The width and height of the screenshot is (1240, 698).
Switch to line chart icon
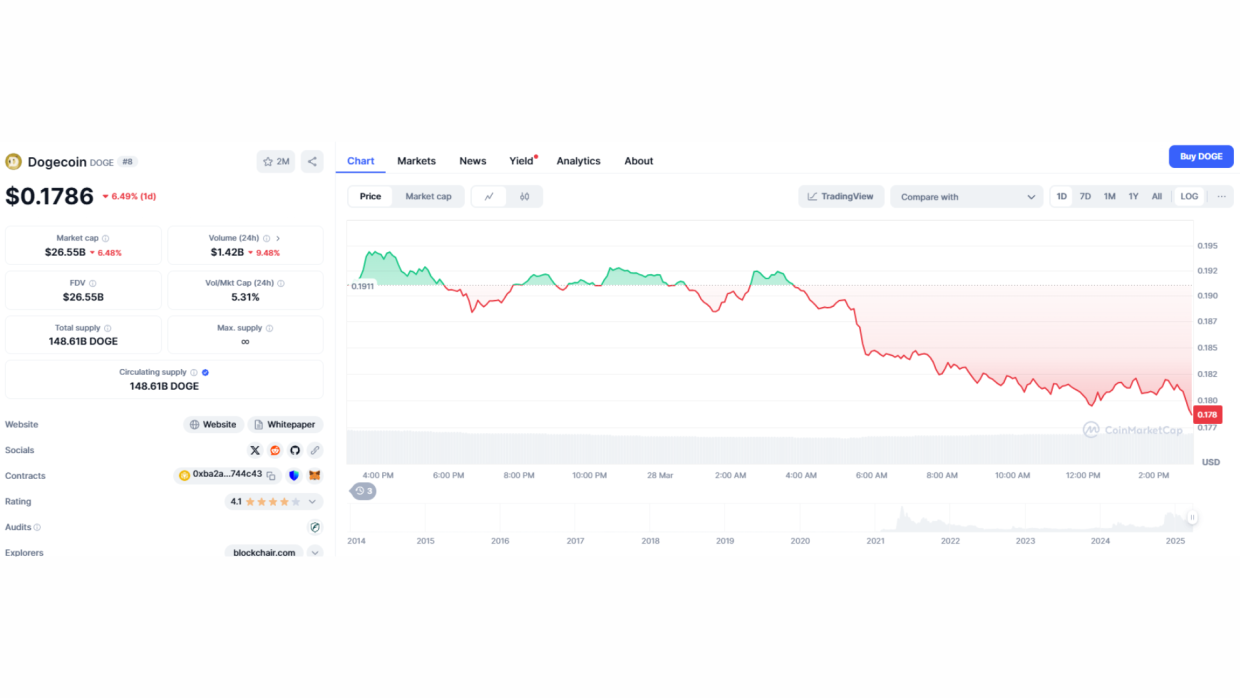[489, 197]
